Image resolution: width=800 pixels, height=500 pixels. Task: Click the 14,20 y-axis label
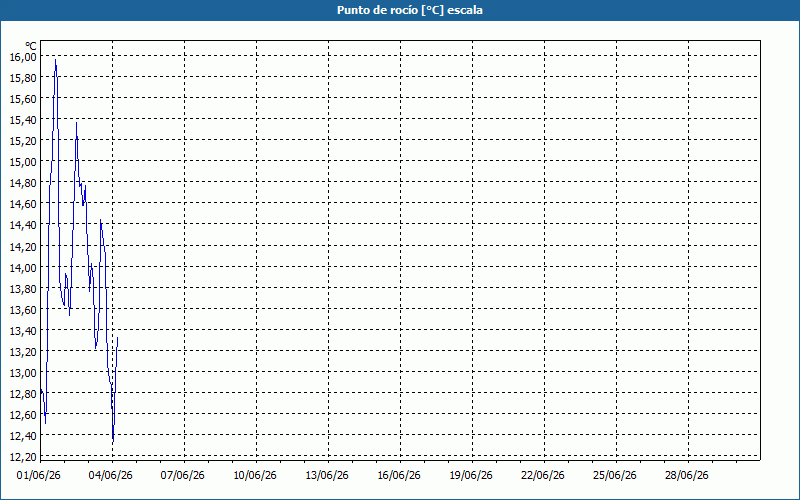23,246
